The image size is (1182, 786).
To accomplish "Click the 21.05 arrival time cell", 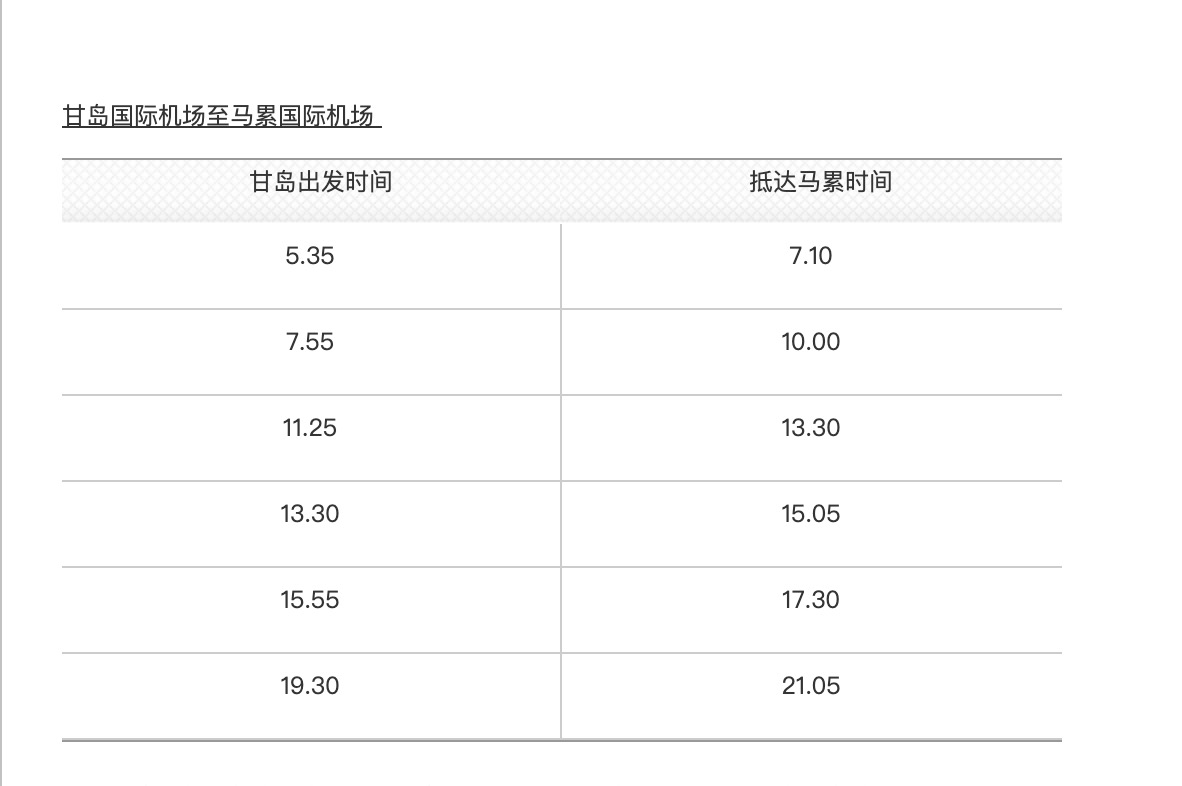I will [810, 686].
